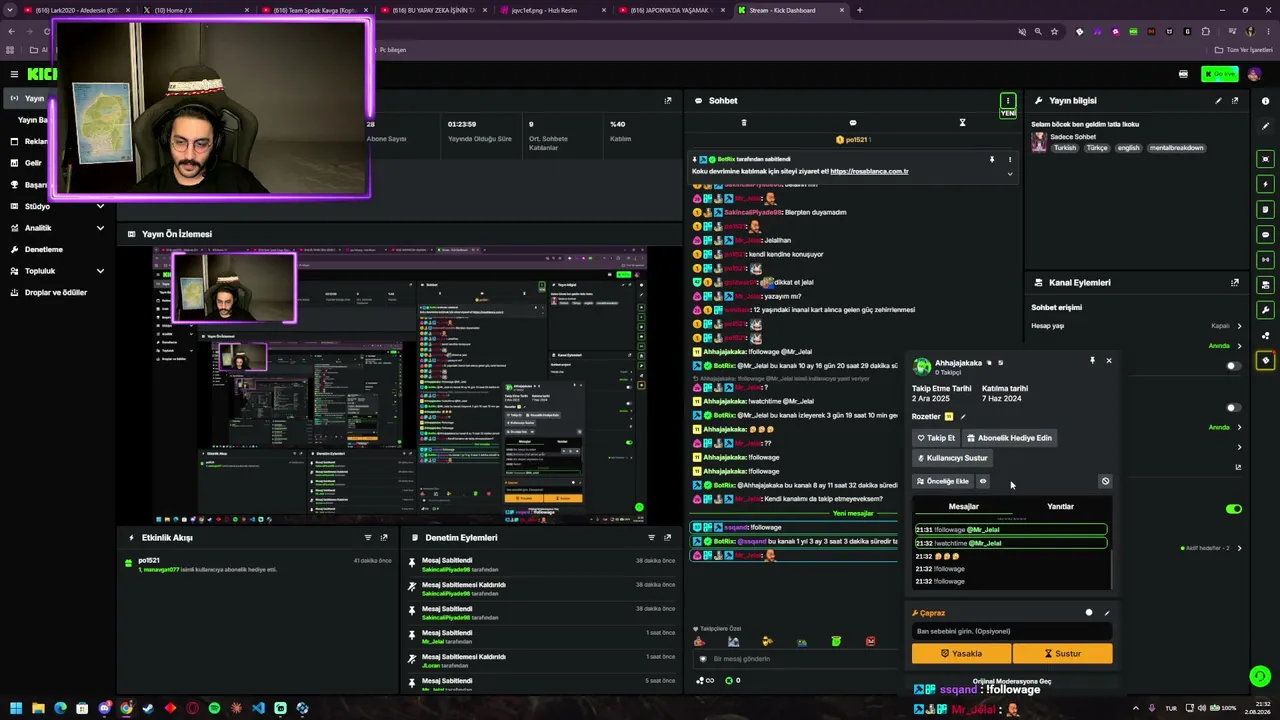Pop out the Yayın bilgisi panel

coord(1235,101)
